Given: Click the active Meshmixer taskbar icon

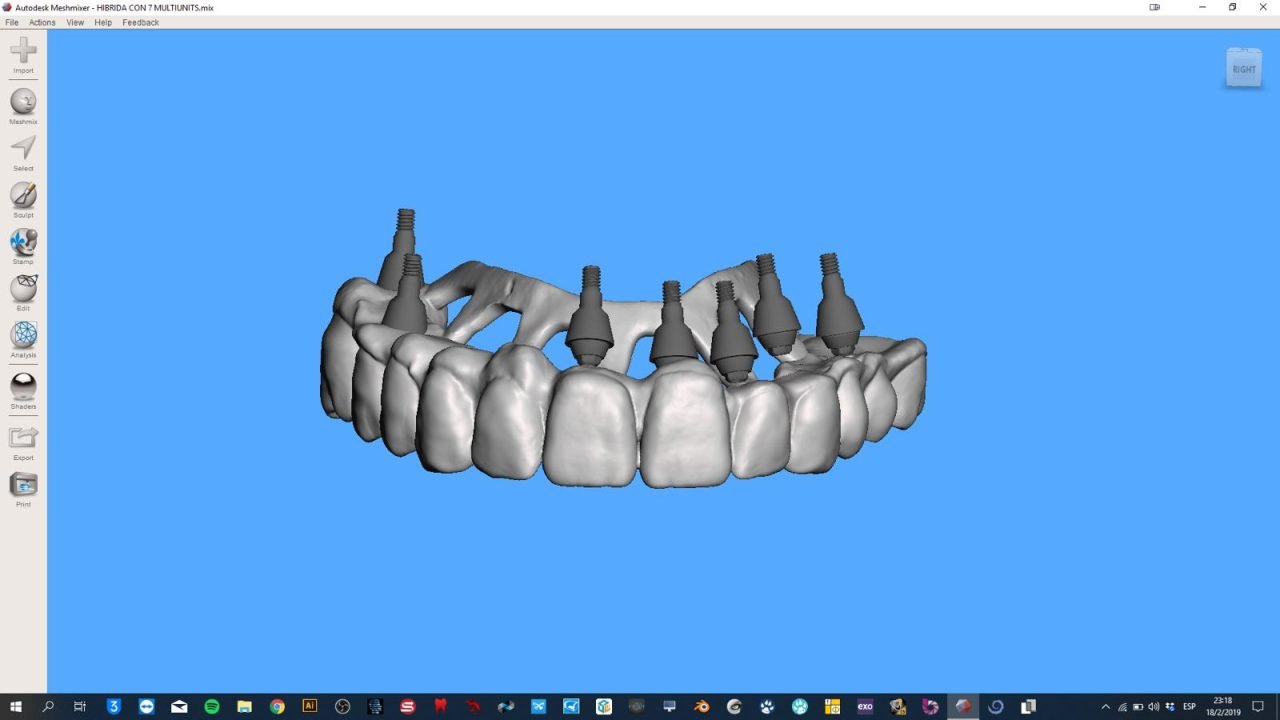Looking at the screenshot, I should (963, 706).
